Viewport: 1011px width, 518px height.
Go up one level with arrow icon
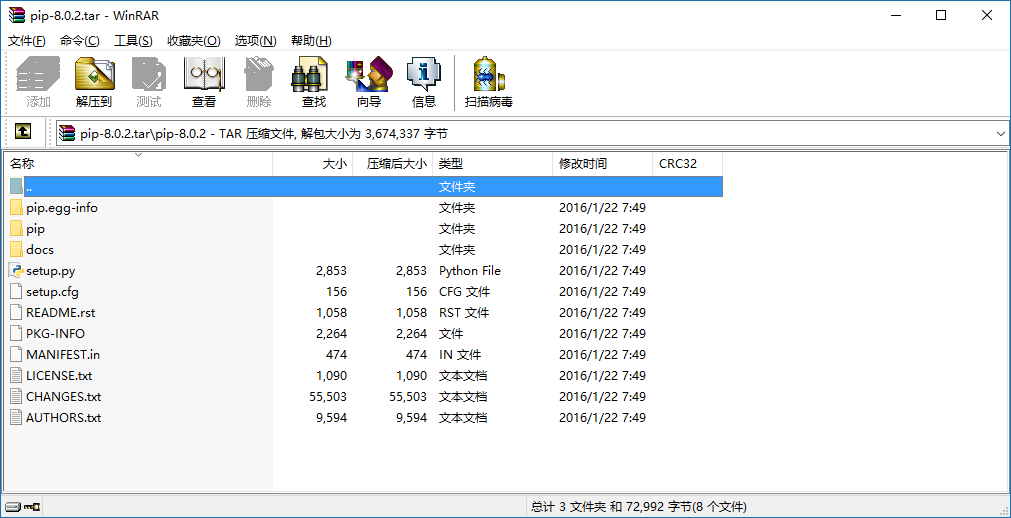click(23, 132)
